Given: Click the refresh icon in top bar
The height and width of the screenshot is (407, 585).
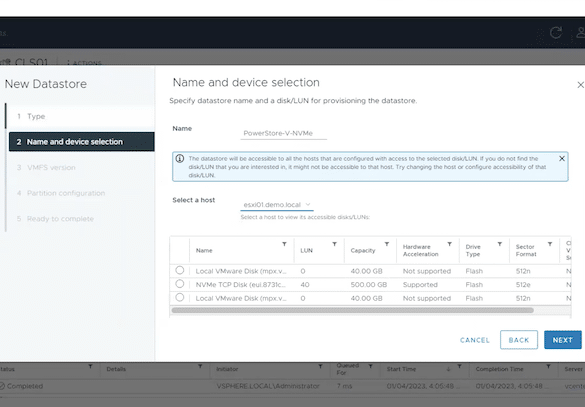Looking at the screenshot, I should coord(556,32).
